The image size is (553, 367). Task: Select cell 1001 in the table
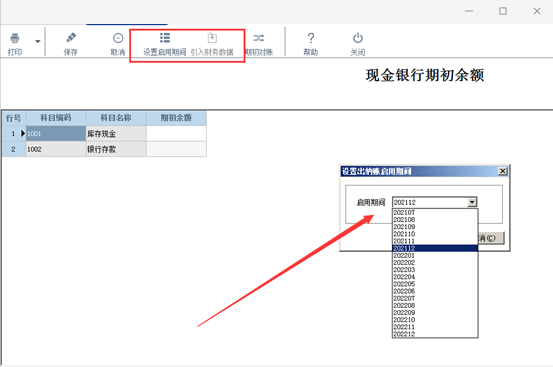56,134
